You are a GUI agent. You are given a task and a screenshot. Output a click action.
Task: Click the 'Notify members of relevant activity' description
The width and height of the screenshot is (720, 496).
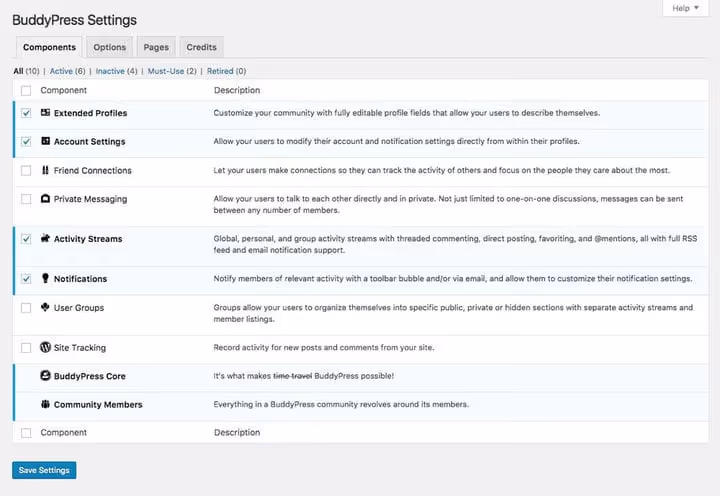click(453, 279)
